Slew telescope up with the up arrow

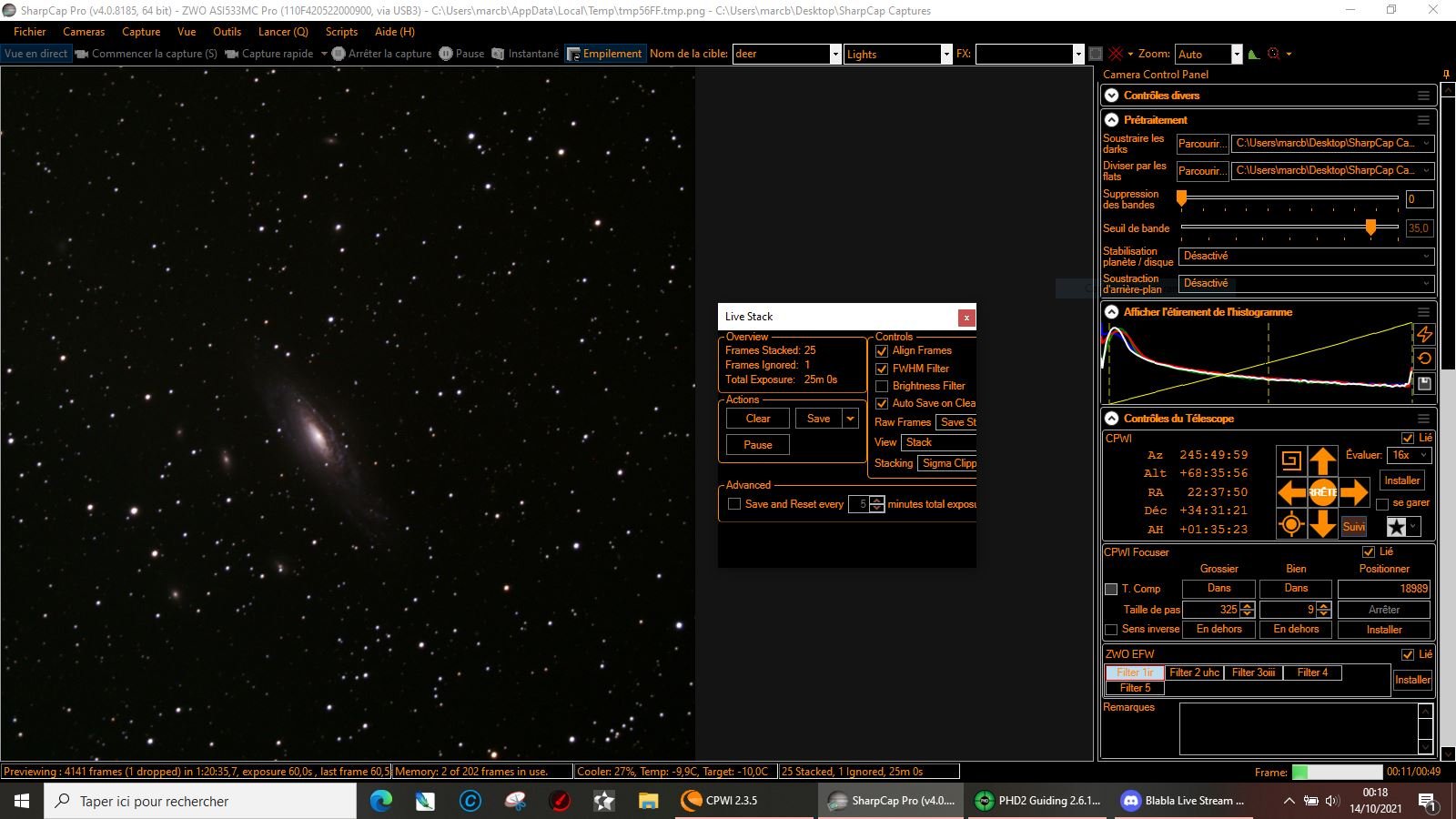coord(1322,460)
